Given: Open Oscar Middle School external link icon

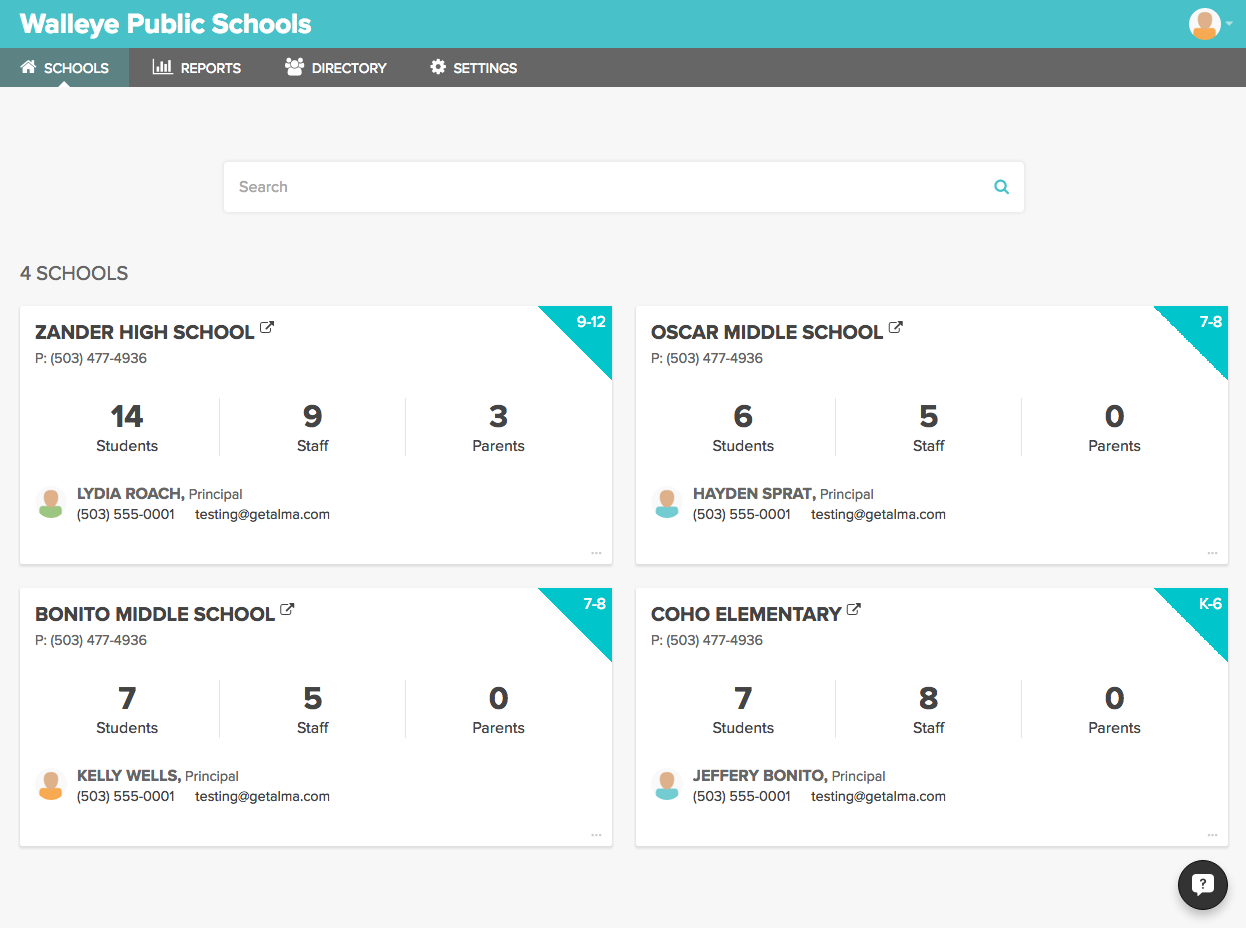Looking at the screenshot, I should (896, 328).
